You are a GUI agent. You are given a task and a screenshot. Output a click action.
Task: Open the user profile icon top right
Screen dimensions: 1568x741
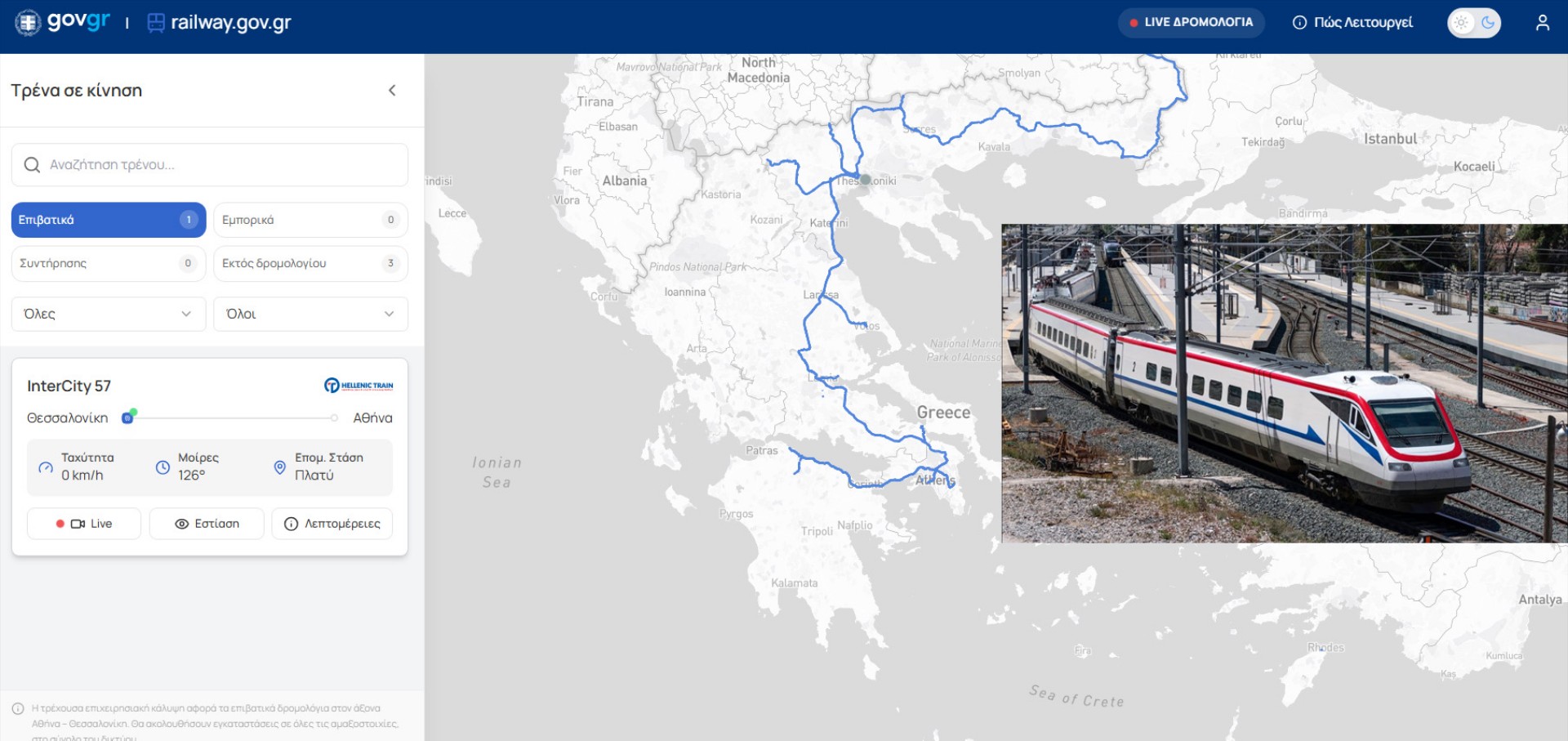coord(1543,22)
